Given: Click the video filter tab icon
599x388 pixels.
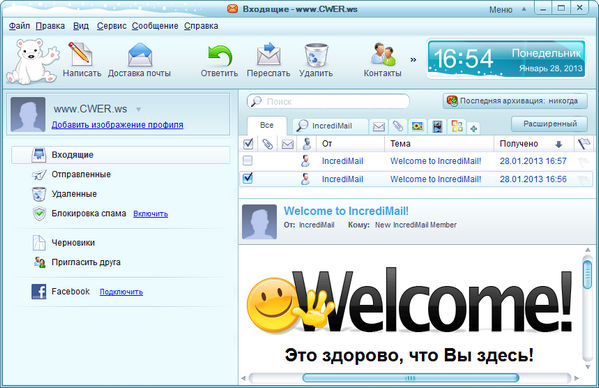Looking at the screenshot, I should [437, 126].
